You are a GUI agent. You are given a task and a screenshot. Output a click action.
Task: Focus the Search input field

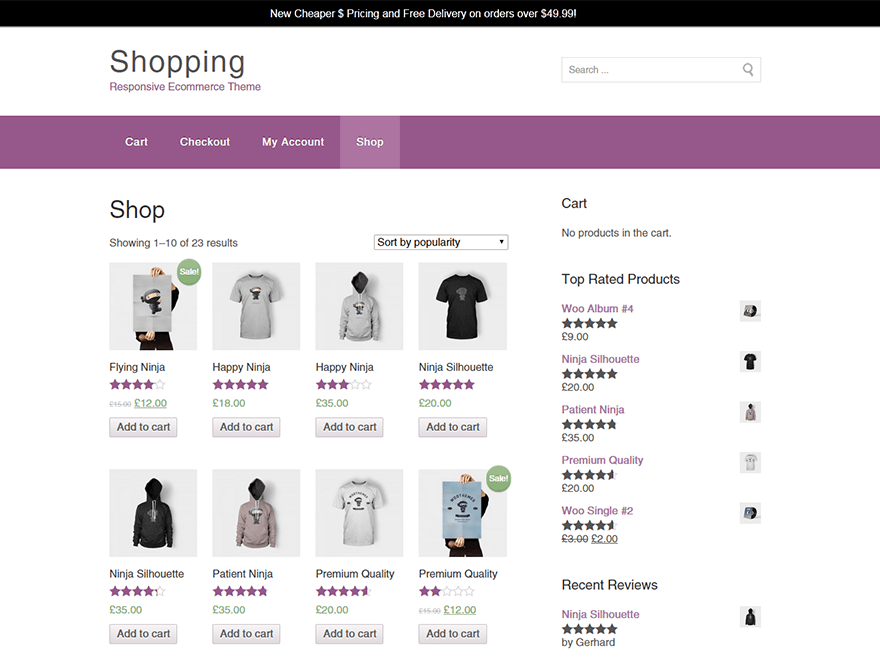650,70
